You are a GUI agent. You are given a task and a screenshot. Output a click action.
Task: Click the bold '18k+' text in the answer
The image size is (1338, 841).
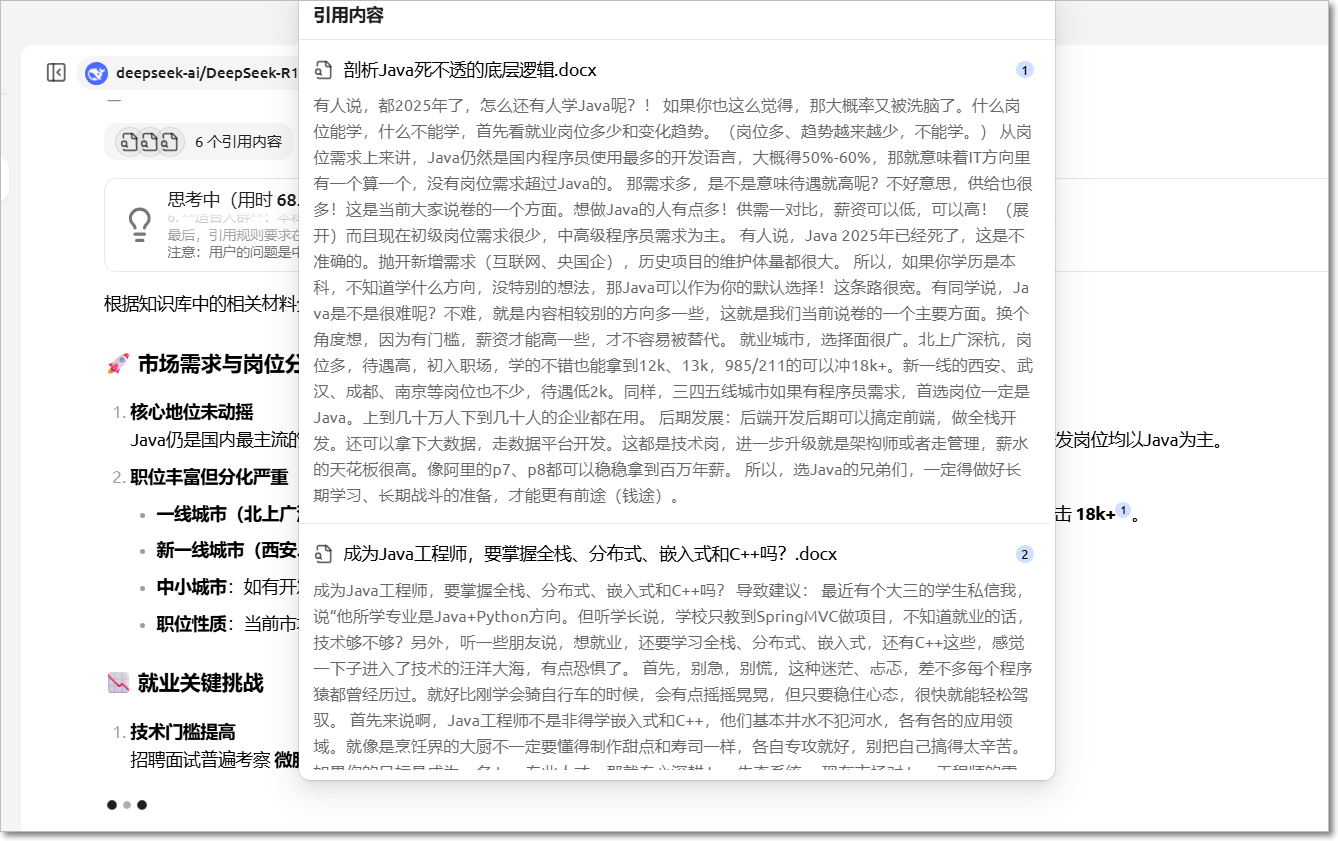click(x=1095, y=514)
